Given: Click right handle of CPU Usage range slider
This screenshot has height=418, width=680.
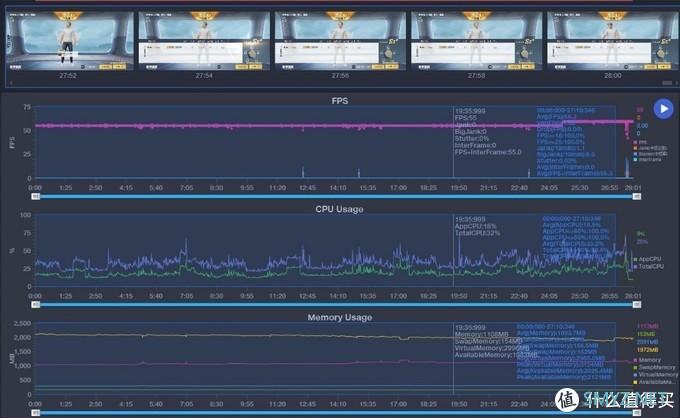Looking at the screenshot, I should 637,305.
